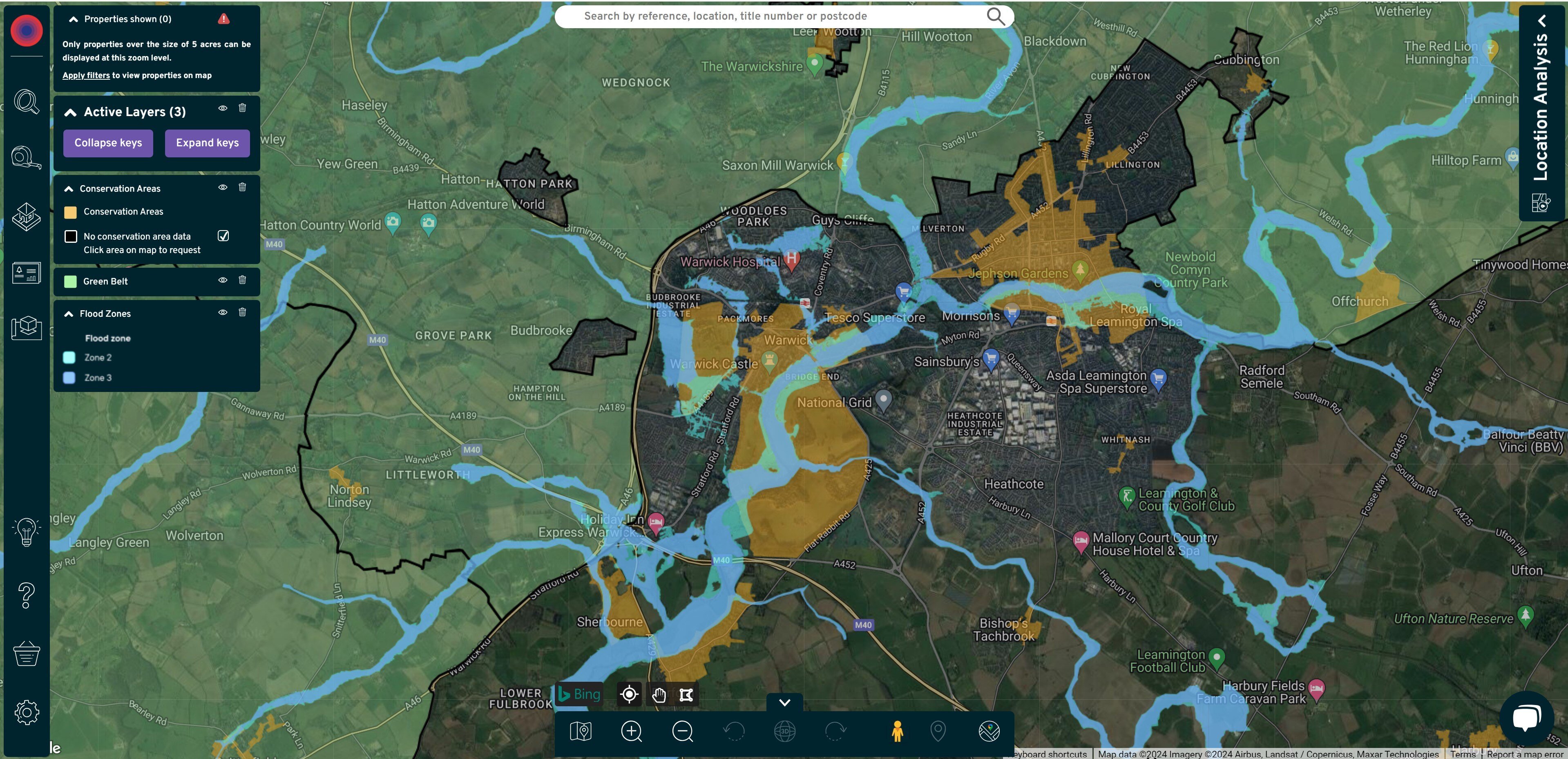The image size is (1568, 759).
Task: Click the Apply filters link
Action: pos(86,76)
